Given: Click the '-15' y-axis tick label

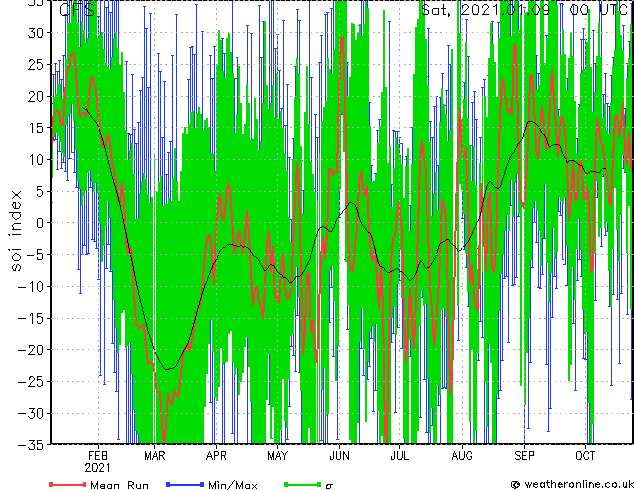Looking at the screenshot, I should click(32, 318).
